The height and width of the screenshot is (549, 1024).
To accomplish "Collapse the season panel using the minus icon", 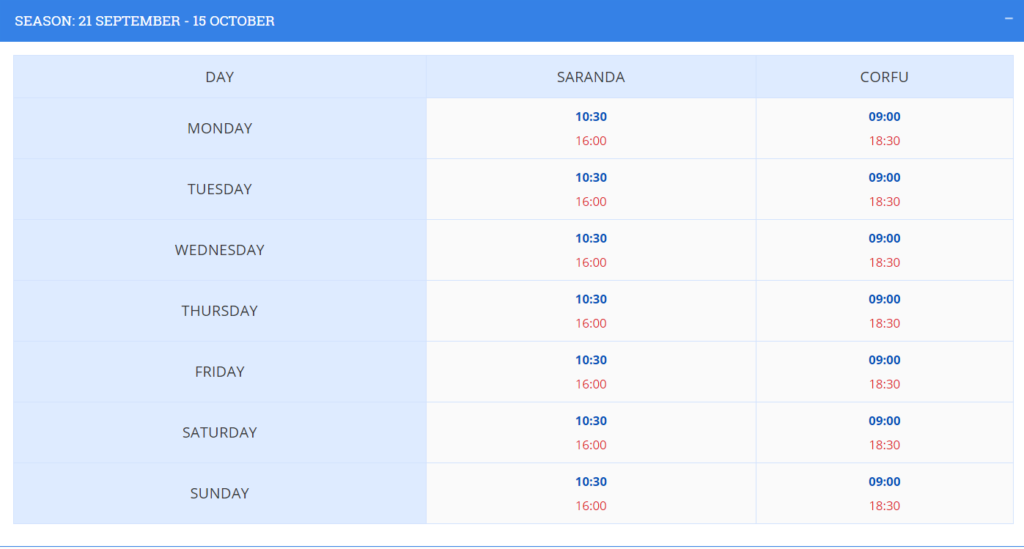I will pos(1008,18).
